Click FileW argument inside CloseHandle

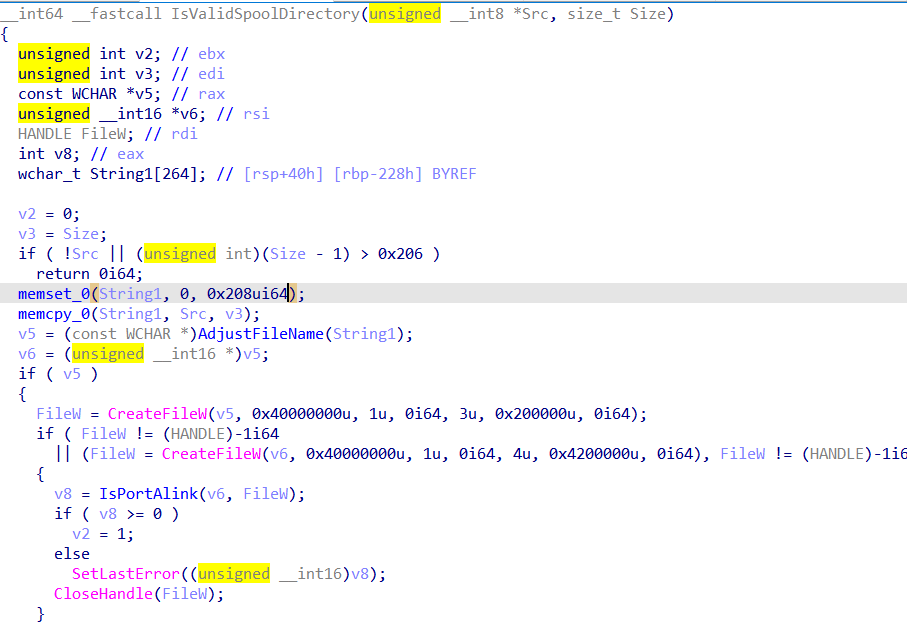click(x=185, y=594)
